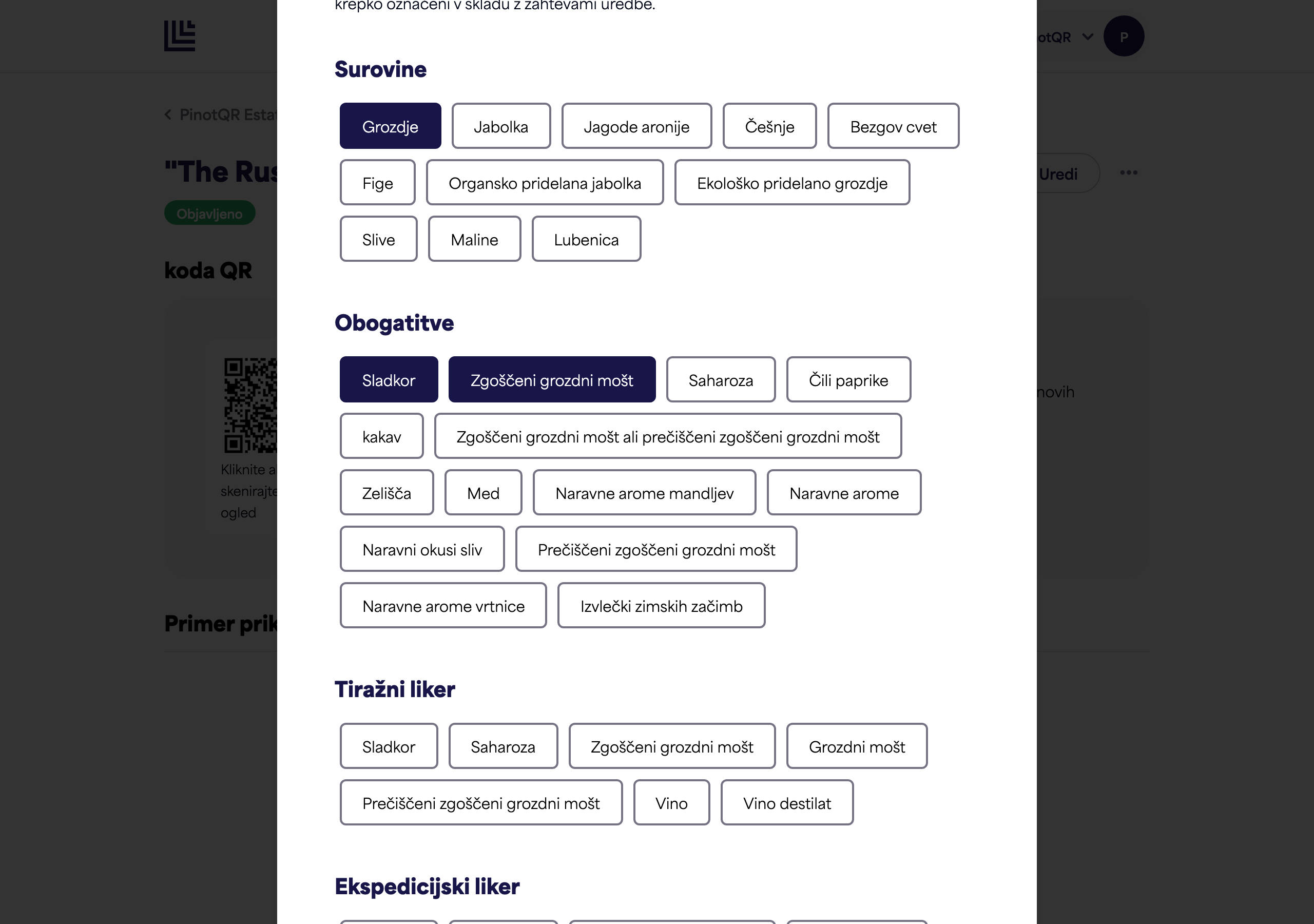
Task: Choose the Lubenica option
Action: (x=586, y=239)
